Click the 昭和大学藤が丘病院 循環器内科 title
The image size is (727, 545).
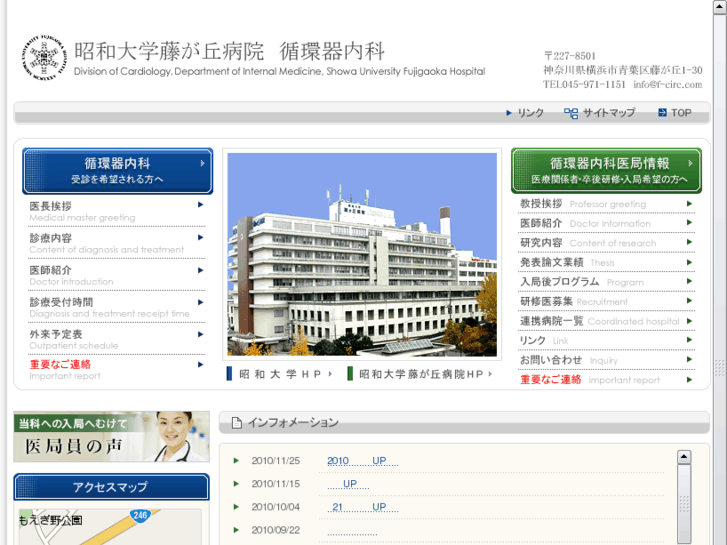230,51
